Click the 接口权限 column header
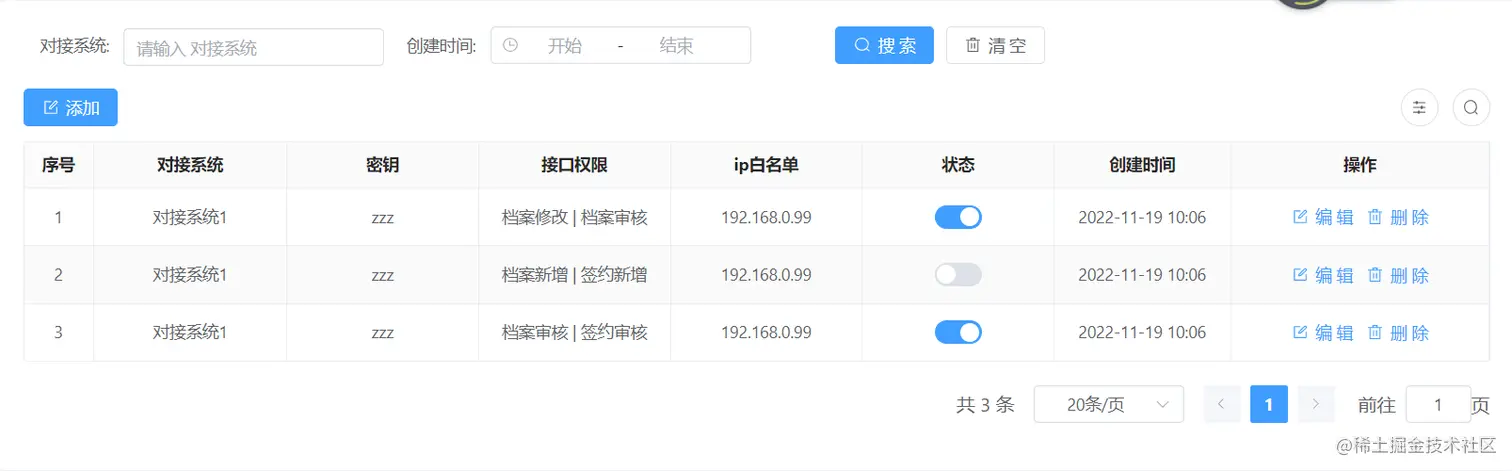1512x471 pixels. pyautogui.click(x=574, y=165)
